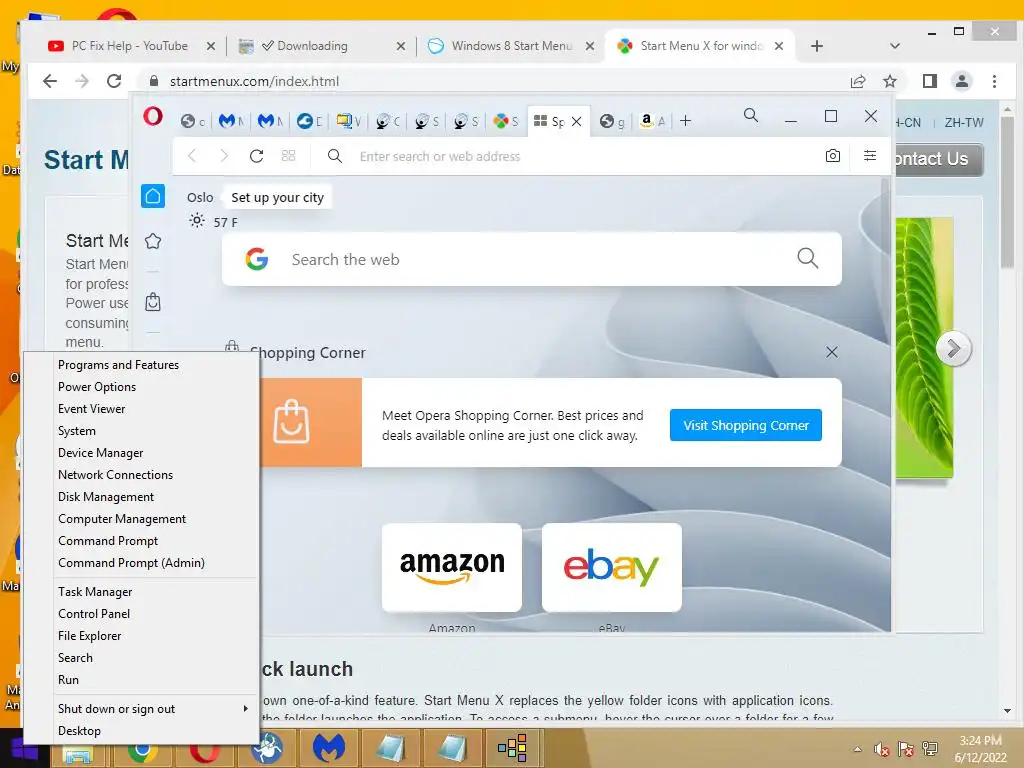Open Chrome profile avatar

point(962,81)
